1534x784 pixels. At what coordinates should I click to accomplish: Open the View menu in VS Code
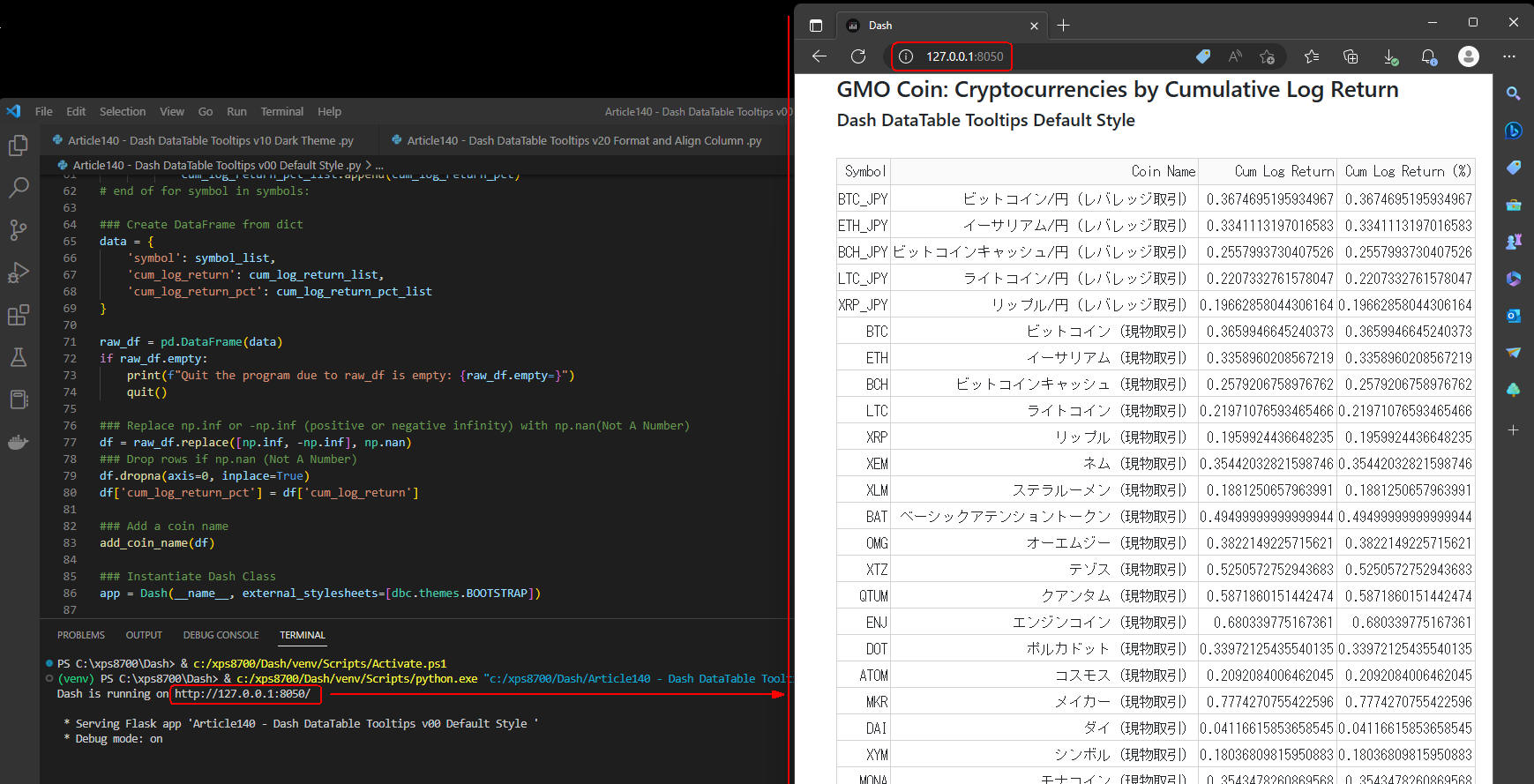tap(172, 111)
